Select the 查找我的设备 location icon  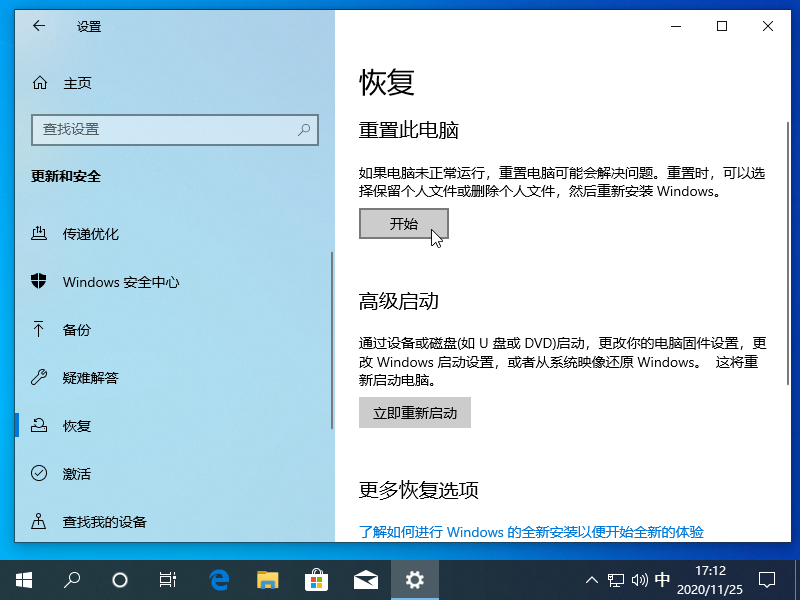pyautogui.click(x=38, y=521)
